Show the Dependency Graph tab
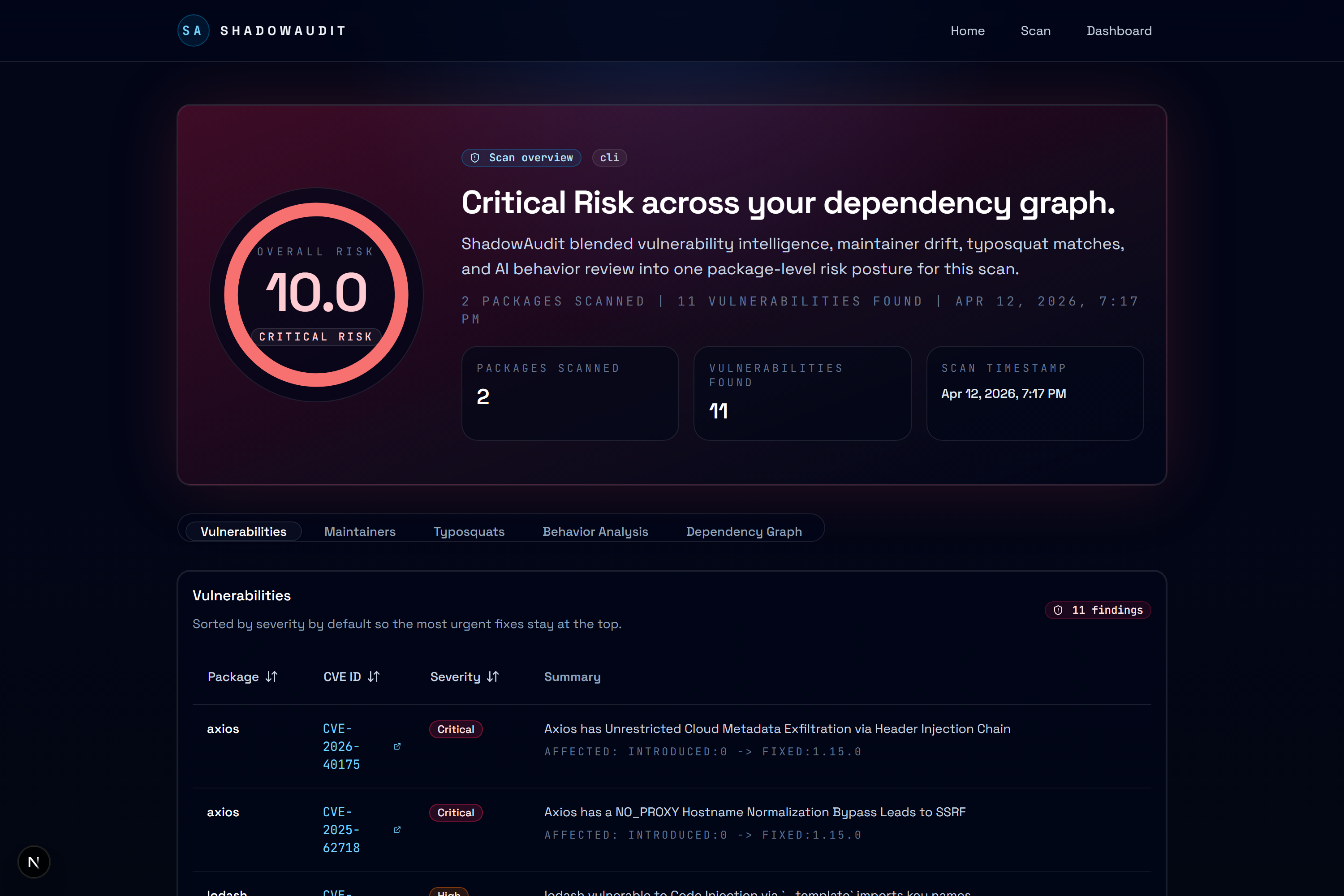 (x=743, y=531)
